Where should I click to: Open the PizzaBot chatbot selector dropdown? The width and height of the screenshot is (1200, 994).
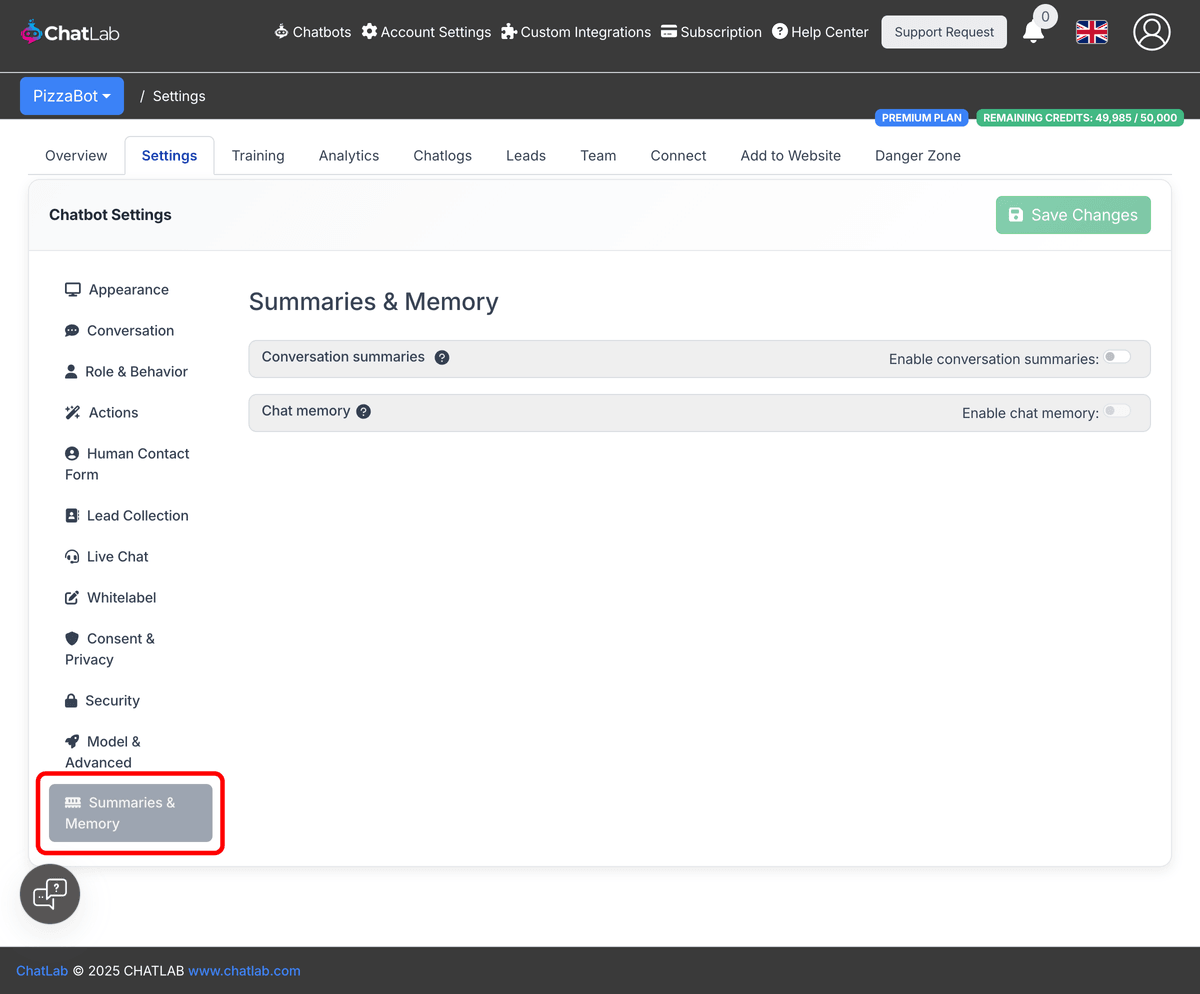click(x=71, y=95)
